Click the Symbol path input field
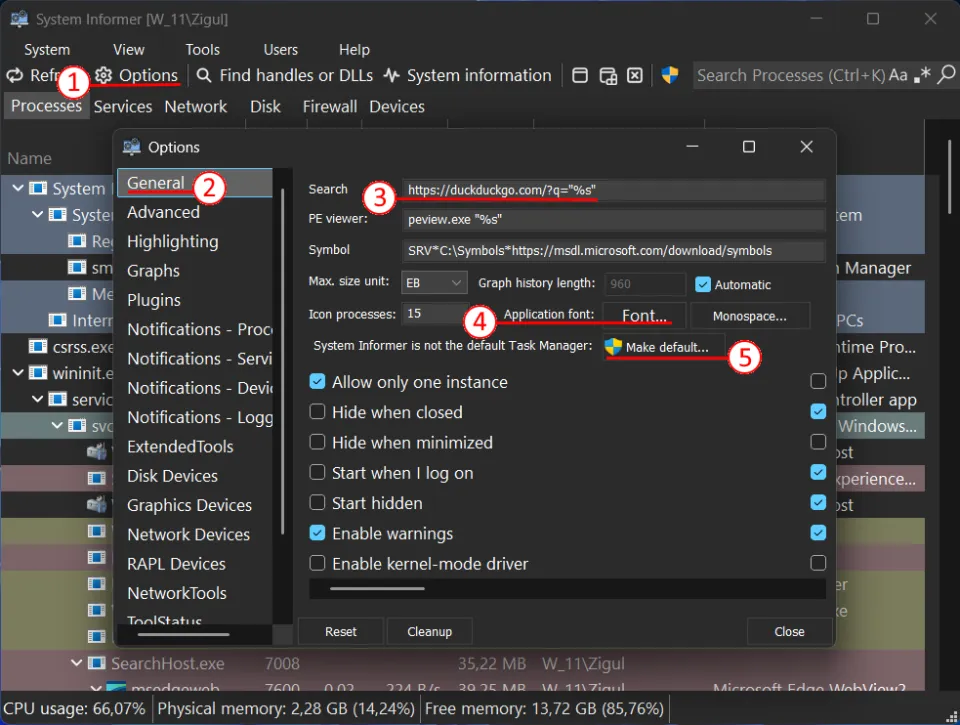 tap(613, 250)
